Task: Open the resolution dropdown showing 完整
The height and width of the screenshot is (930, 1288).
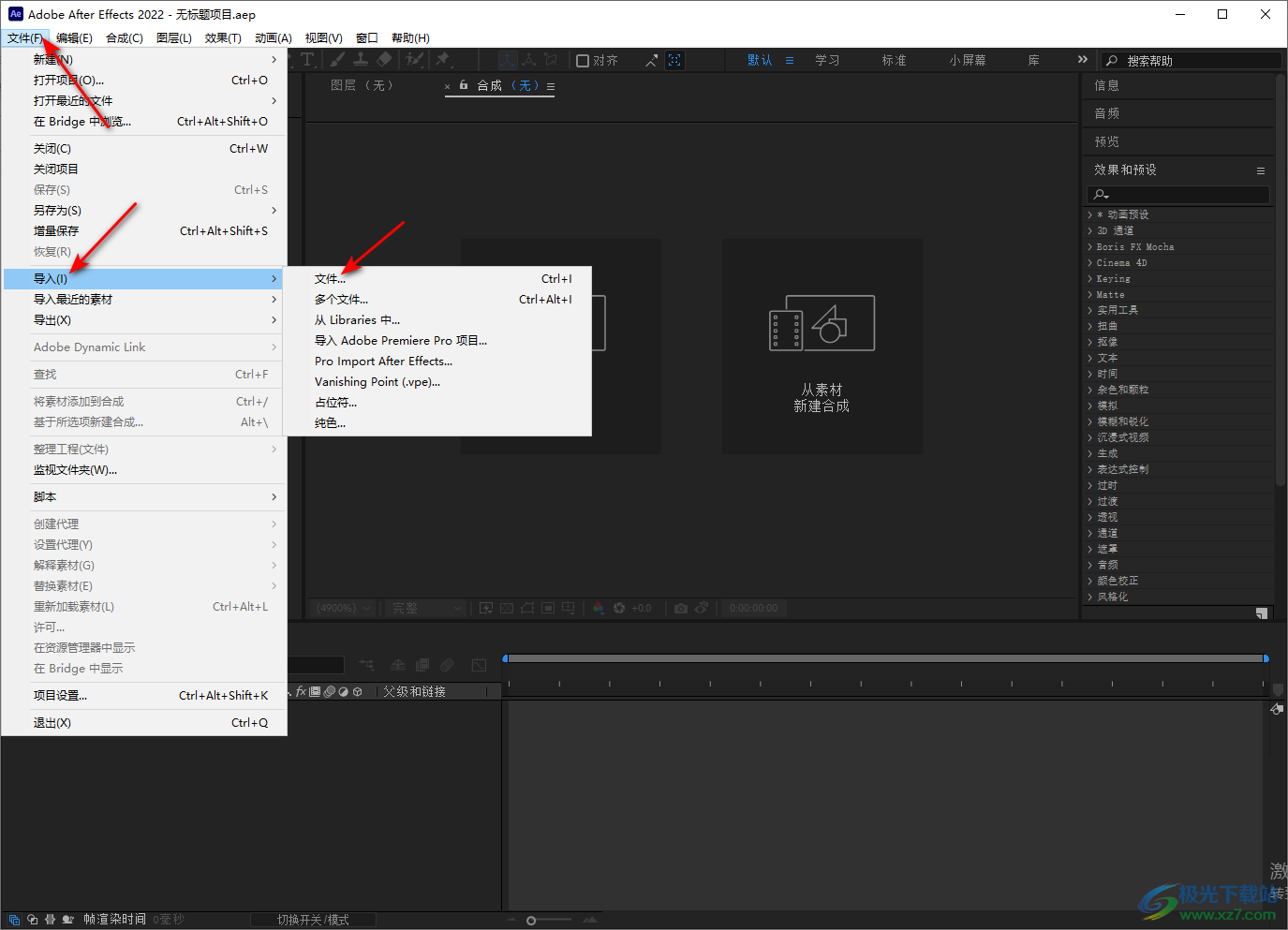Action: (426, 608)
